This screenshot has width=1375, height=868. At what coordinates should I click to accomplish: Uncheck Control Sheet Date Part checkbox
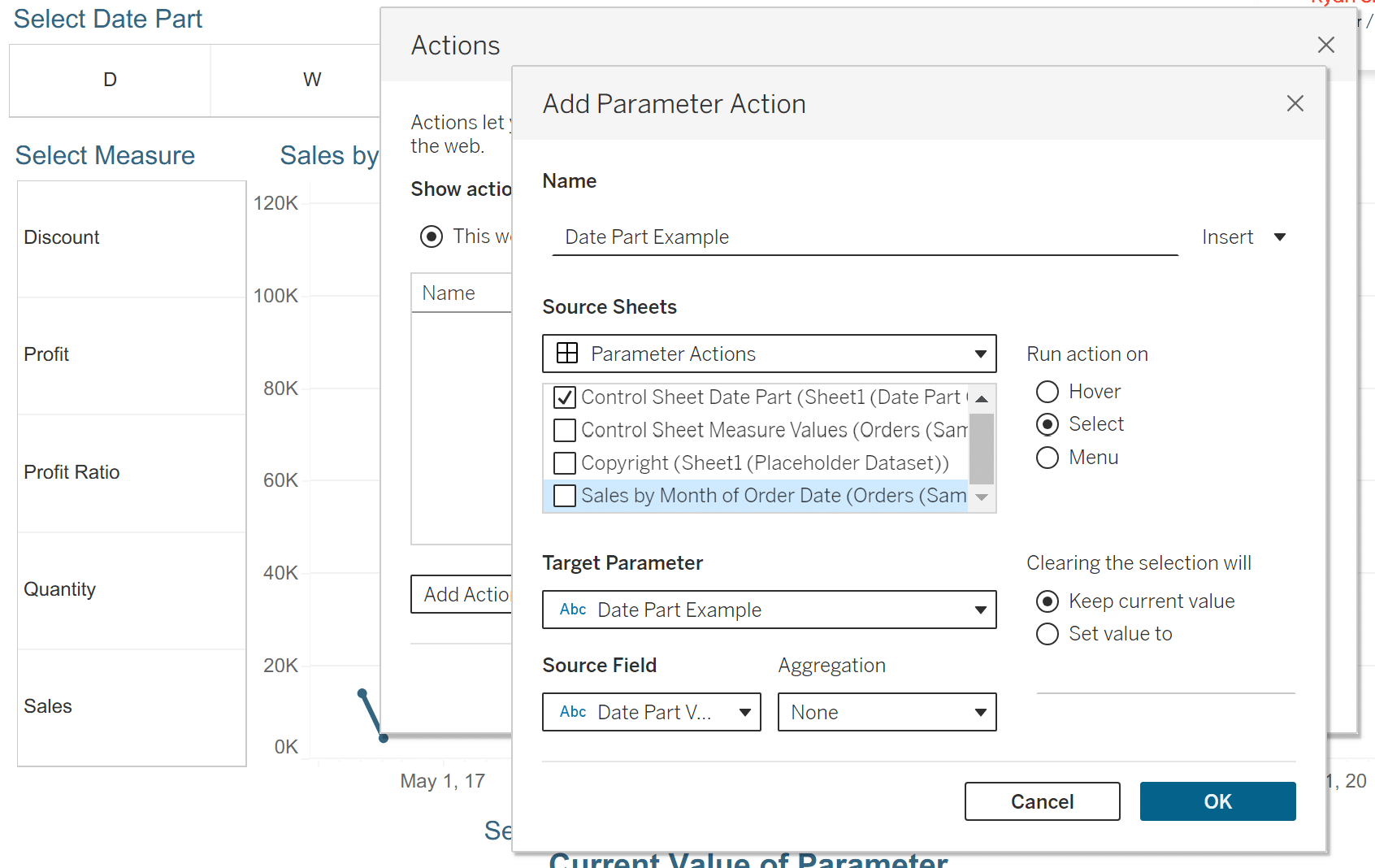(x=565, y=397)
